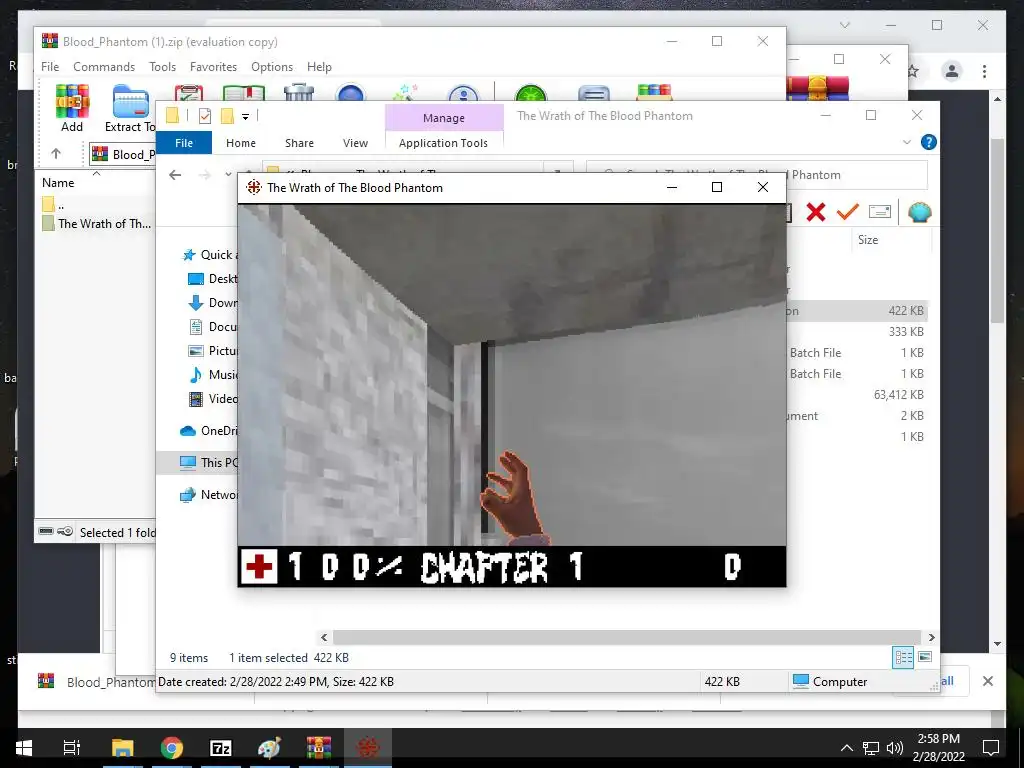Open Application Tools ribbon tab
The width and height of the screenshot is (1024, 768).
pyautogui.click(x=443, y=142)
